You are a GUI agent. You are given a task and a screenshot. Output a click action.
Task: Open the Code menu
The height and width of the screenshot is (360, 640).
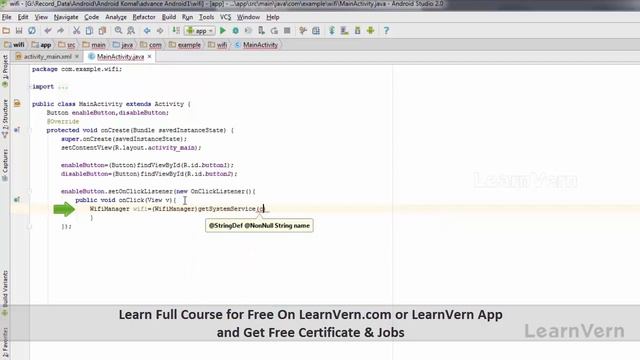pyautogui.click(x=91, y=17)
